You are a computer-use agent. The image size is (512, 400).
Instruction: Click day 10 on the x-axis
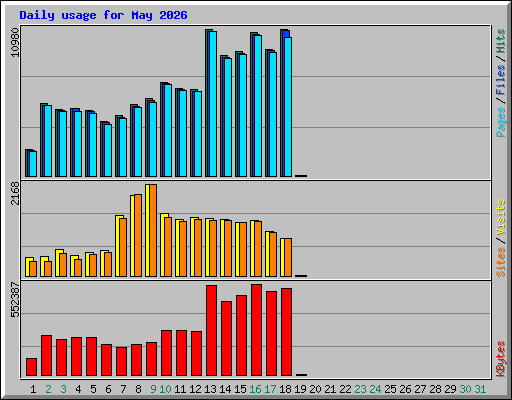pyautogui.click(x=165, y=389)
